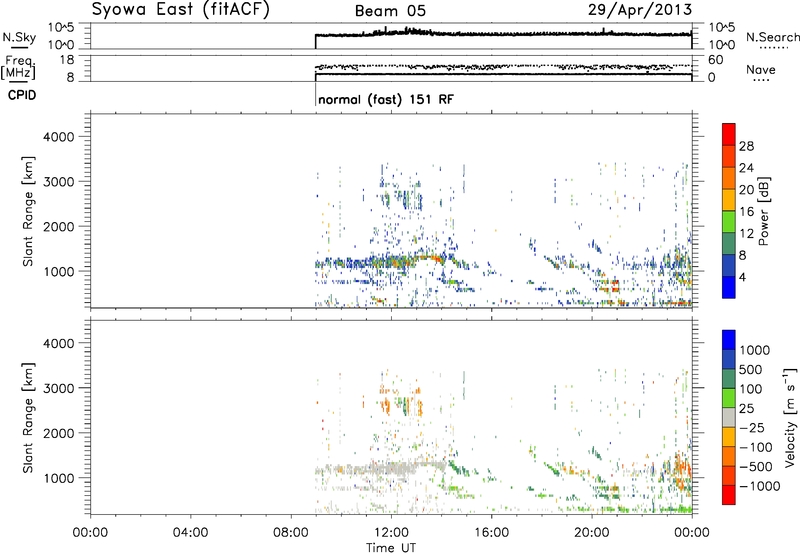Click the 'N.Search' legend label

coord(772,37)
